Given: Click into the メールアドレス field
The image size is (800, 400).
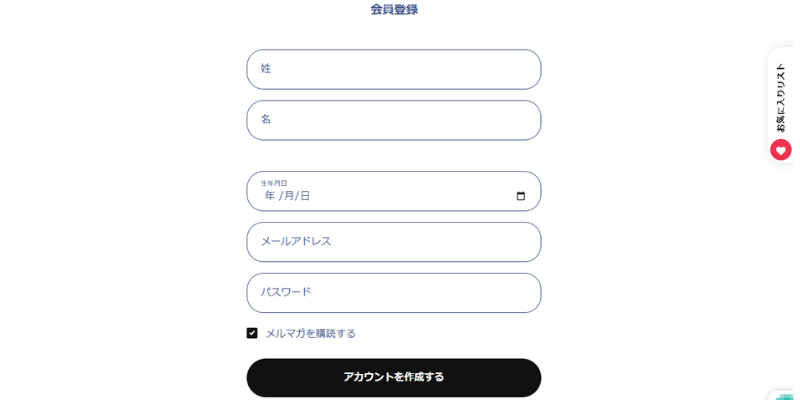Looking at the screenshot, I should coord(394,242).
